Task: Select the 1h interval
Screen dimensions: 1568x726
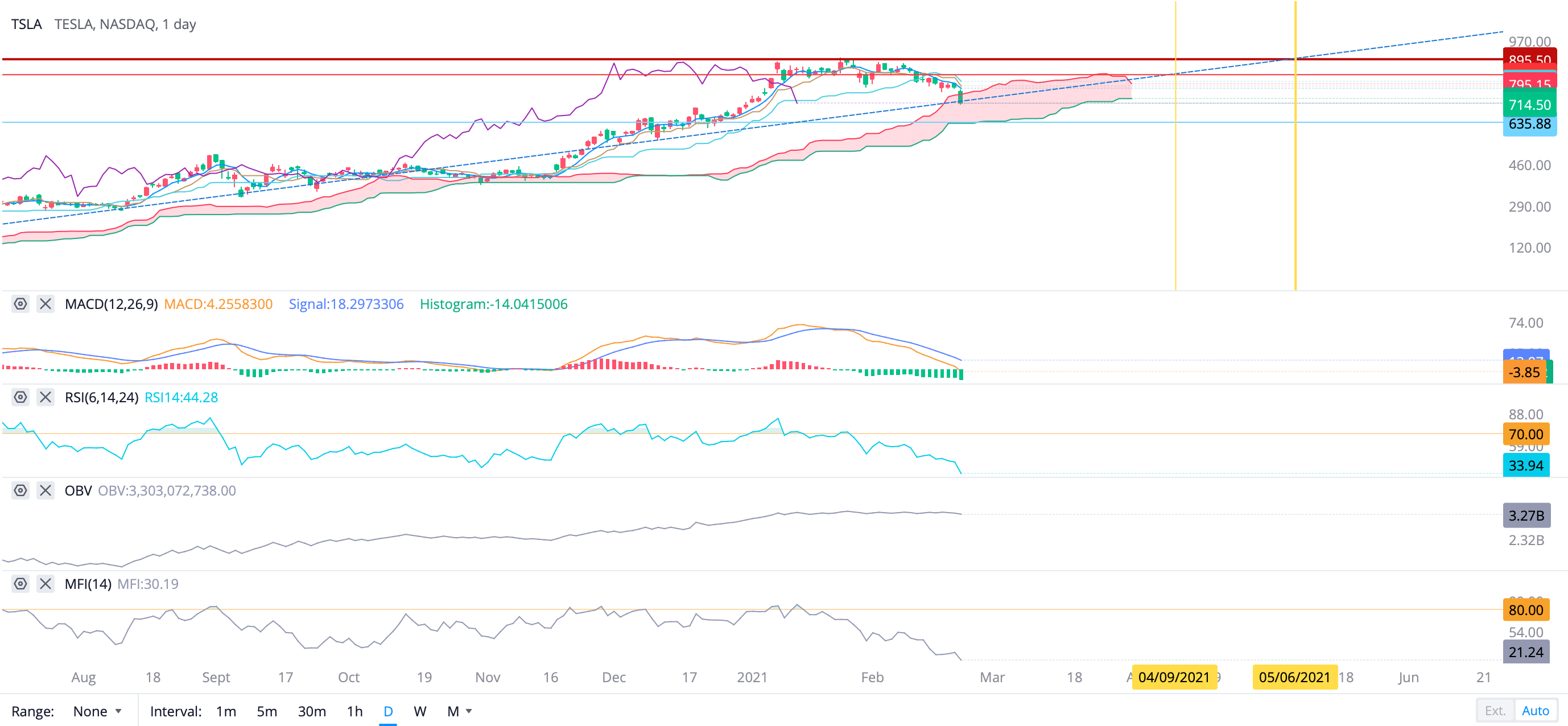Action: pyautogui.click(x=355, y=711)
